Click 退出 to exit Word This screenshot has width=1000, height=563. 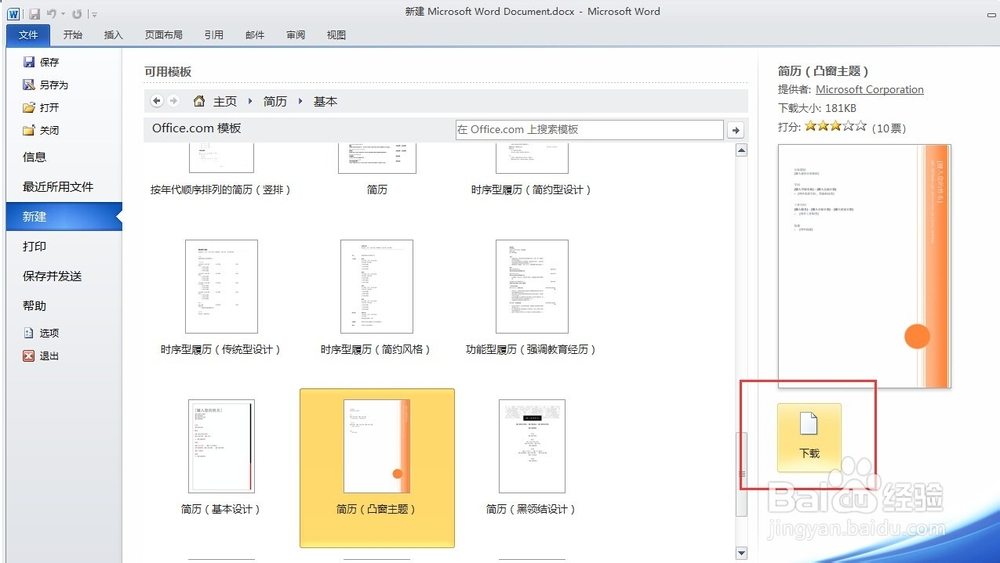click(x=41, y=356)
